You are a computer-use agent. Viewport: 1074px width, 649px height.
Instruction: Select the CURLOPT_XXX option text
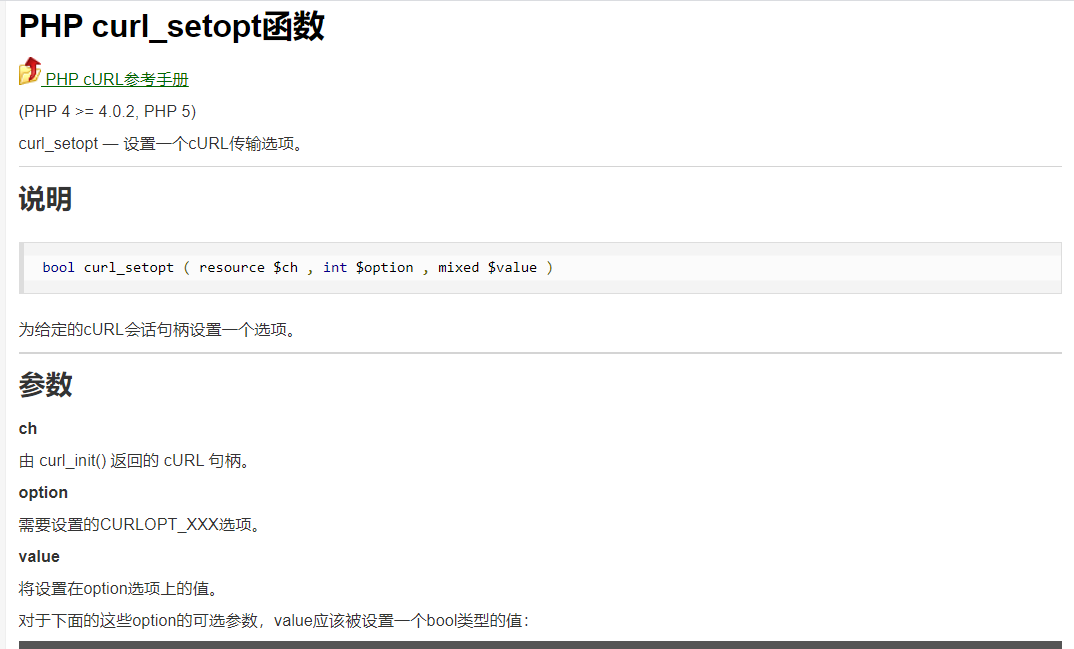tap(162, 523)
